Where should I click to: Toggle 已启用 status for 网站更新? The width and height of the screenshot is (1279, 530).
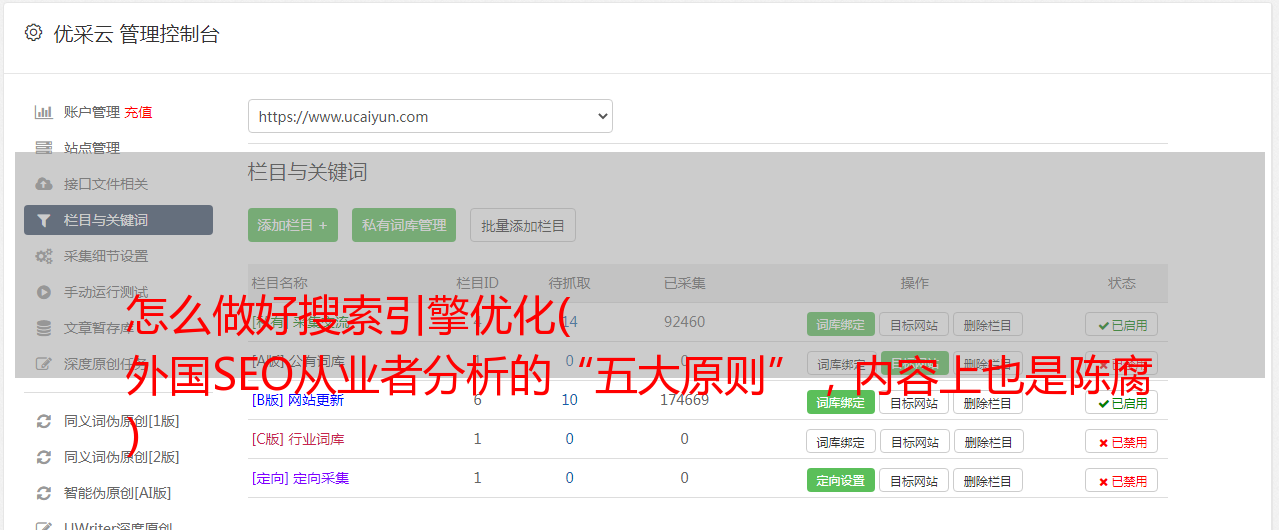click(1122, 402)
